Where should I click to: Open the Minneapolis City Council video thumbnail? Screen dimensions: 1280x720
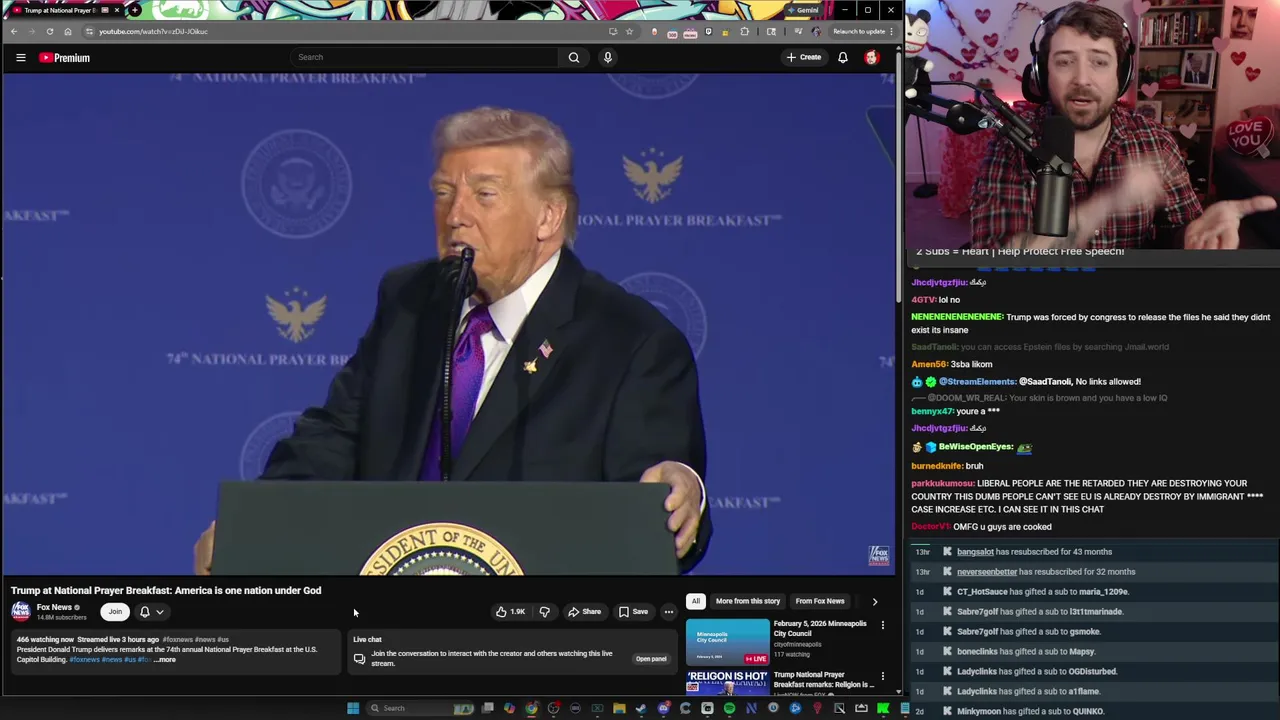pos(727,642)
